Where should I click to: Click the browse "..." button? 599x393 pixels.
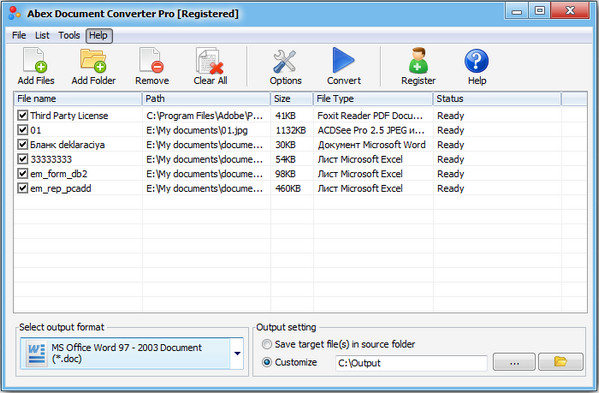pyautogui.click(x=514, y=362)
